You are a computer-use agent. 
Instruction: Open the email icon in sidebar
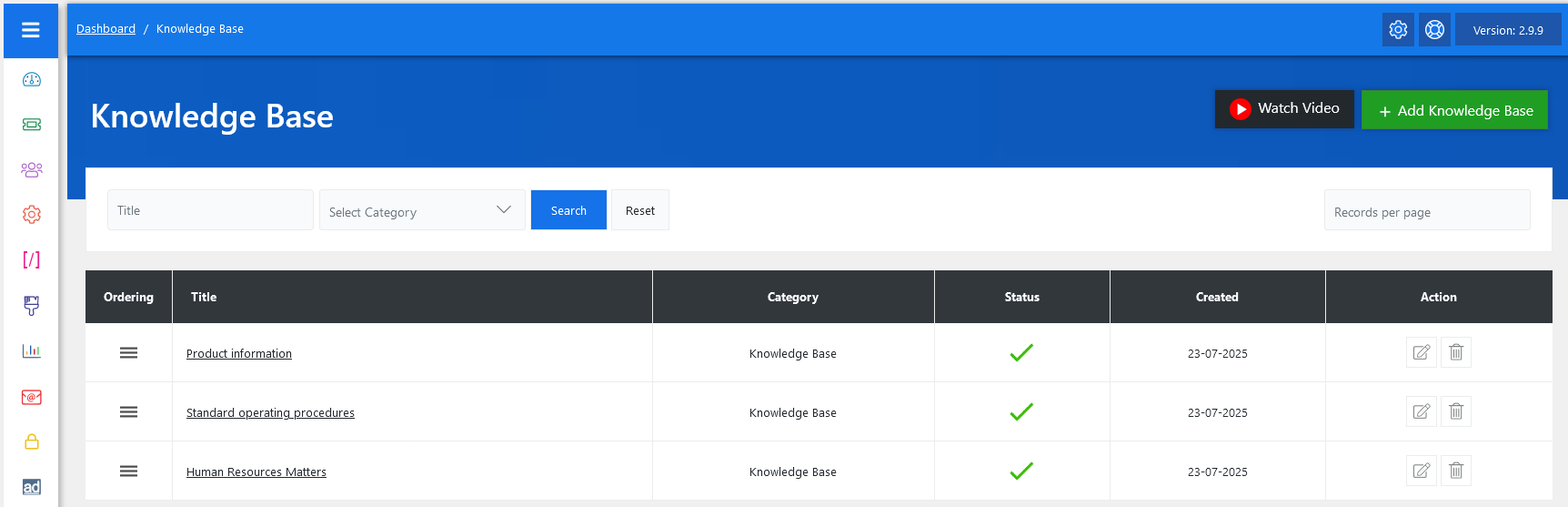pyautogui.click(x=32, y=397)
